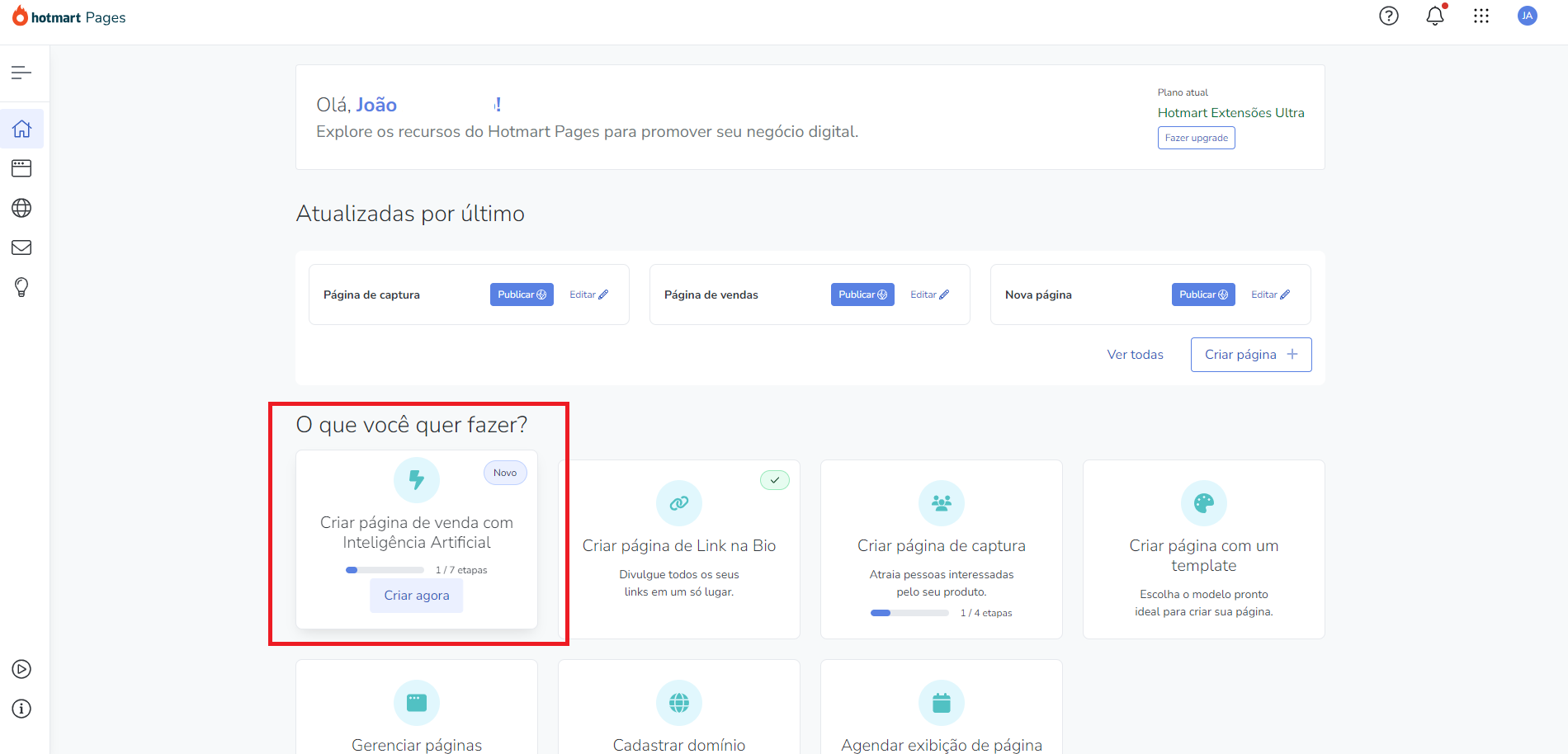This screenshot has height=754, width=1568.
Task: Open the Hotmart Pages logo home link
Action: tap(69, 17)
